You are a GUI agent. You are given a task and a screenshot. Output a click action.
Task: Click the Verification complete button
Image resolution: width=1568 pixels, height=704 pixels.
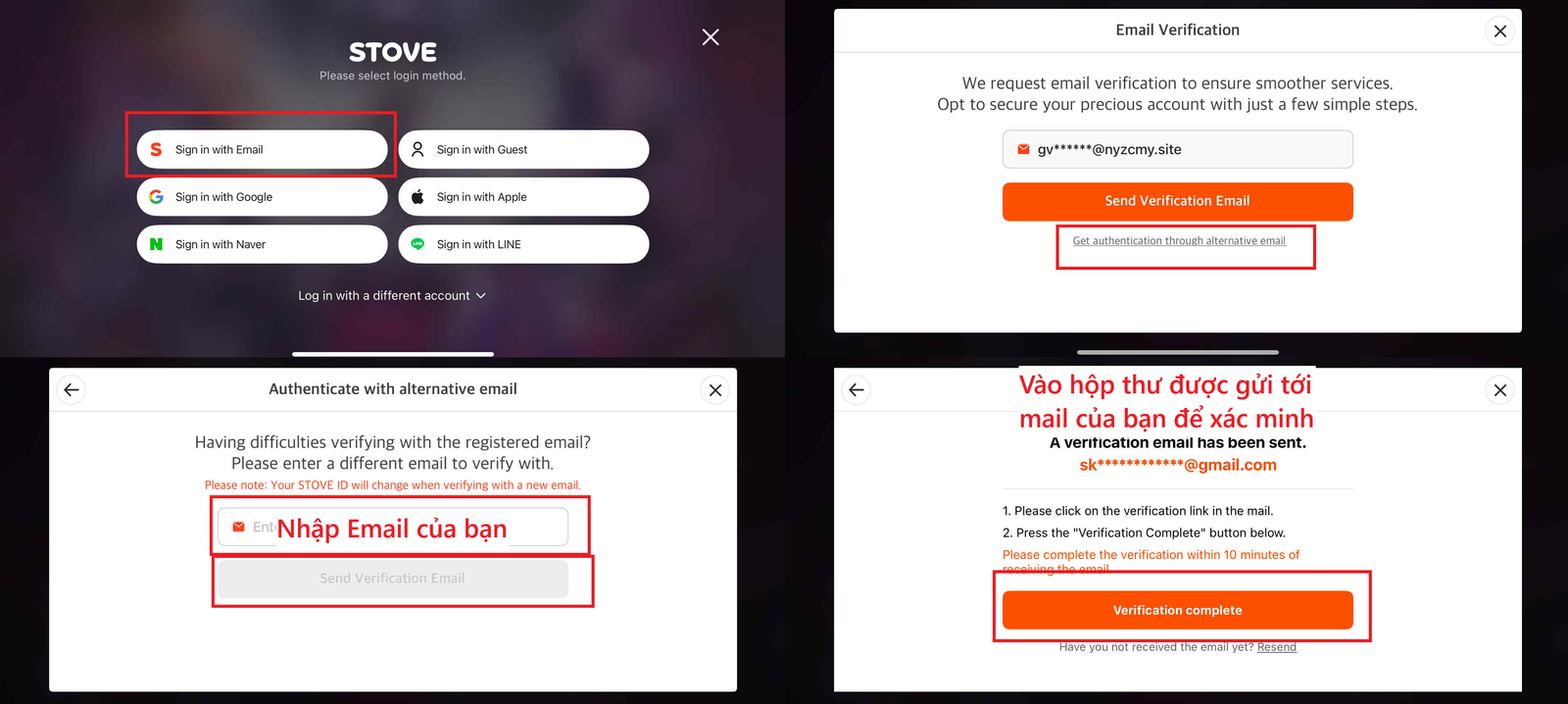click(1177, 610)
